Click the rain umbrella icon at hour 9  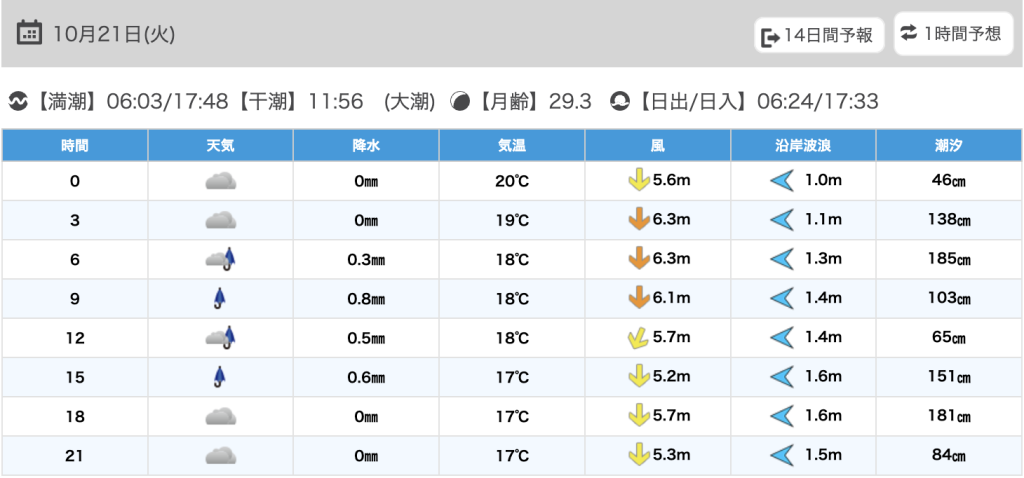219,298
